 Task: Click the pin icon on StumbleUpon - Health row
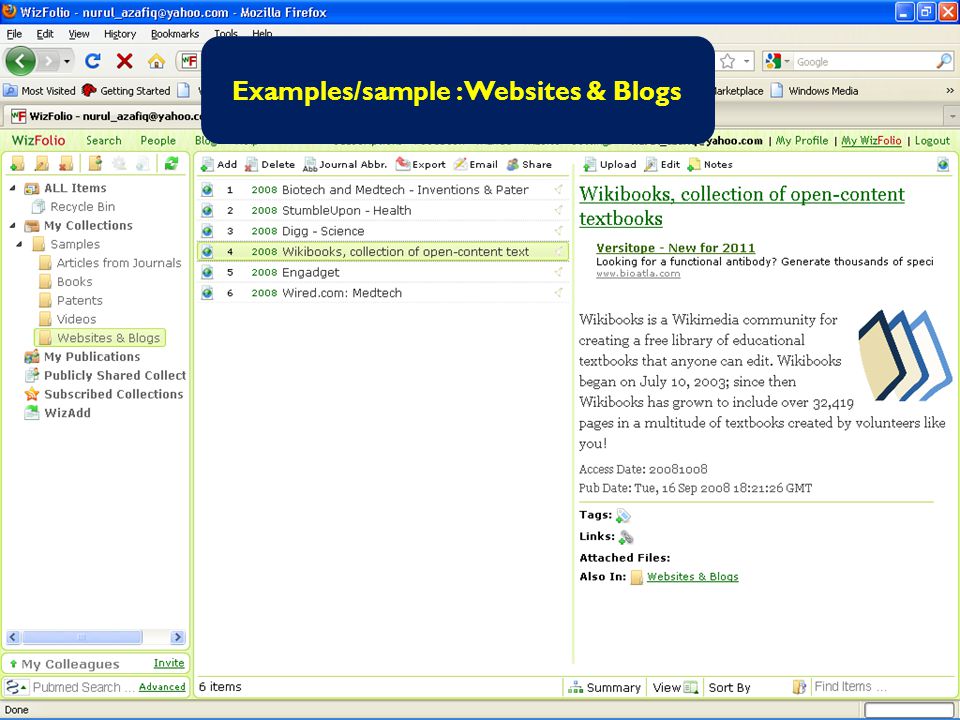[558, 210]
